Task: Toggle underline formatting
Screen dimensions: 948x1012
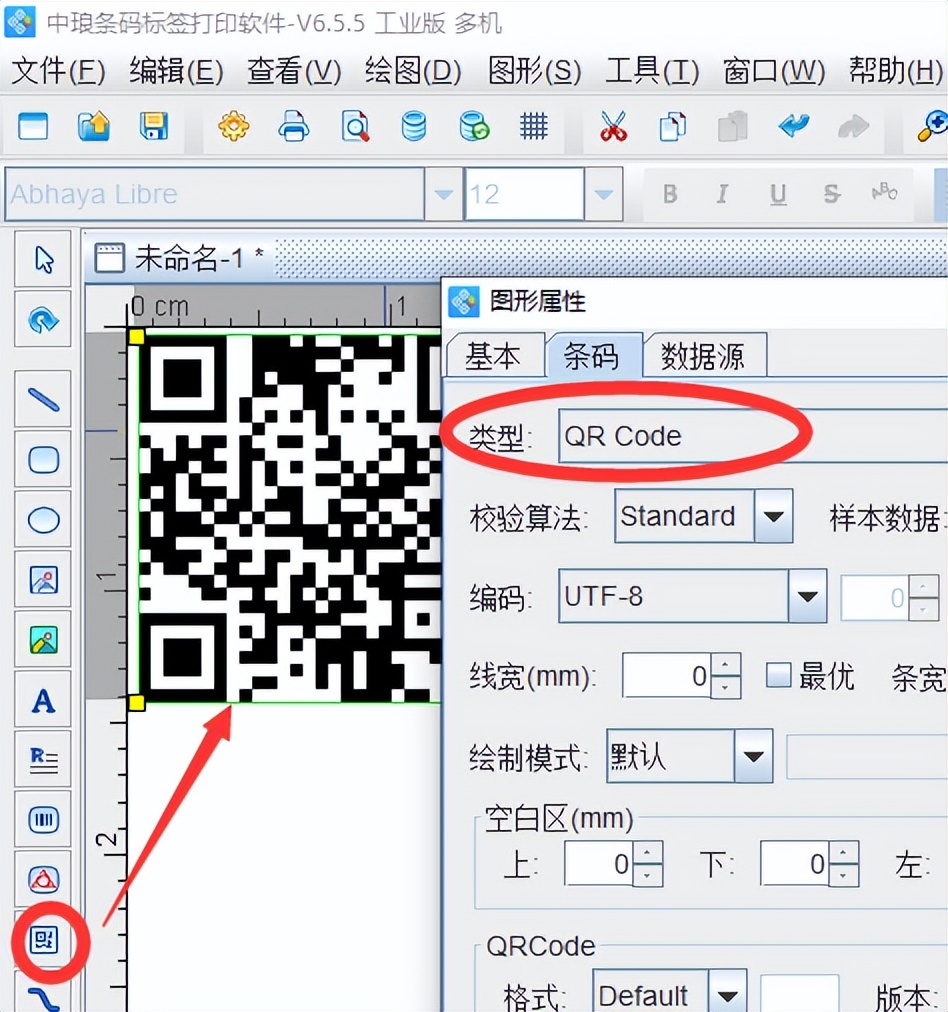Action: pyautogui.click(x=778, y=194)
